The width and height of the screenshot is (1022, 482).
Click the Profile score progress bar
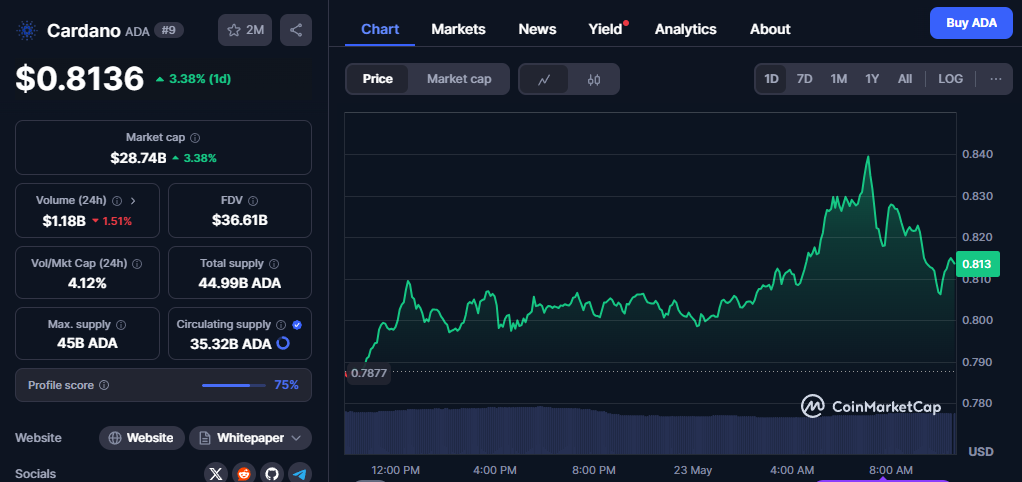[x=233, y=385]
